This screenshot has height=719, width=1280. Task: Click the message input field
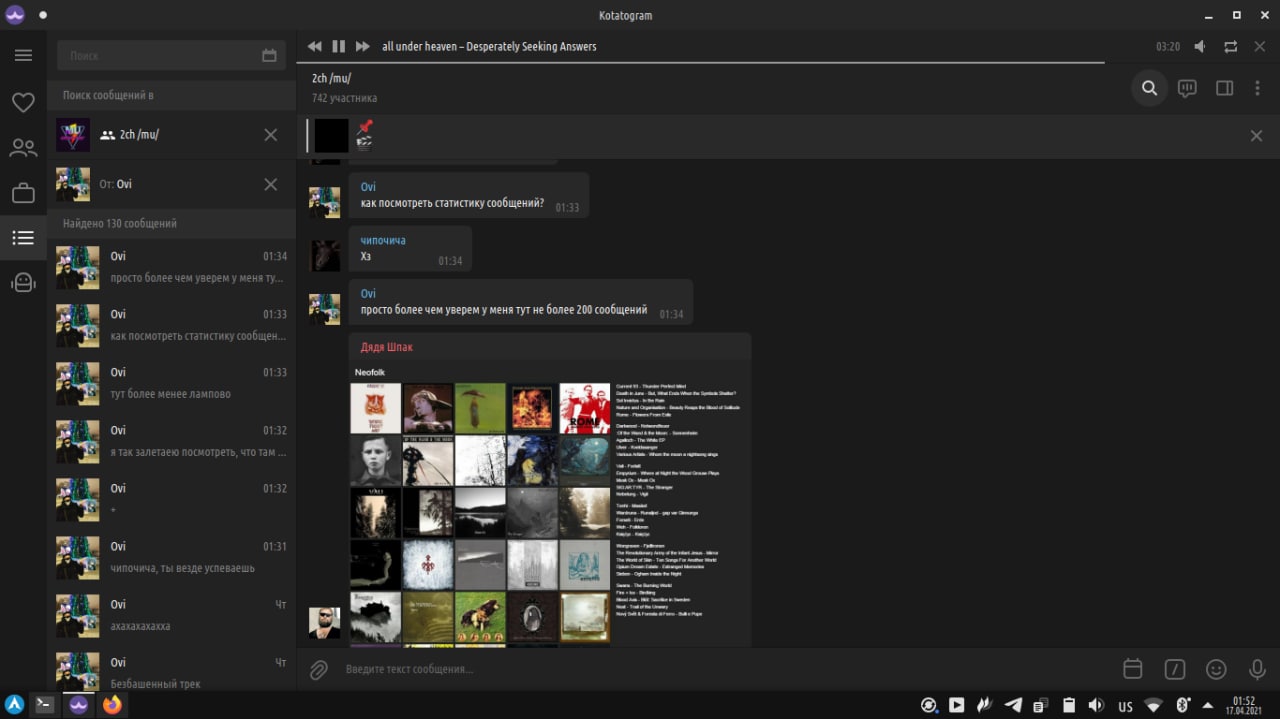(x=725, y=669)
